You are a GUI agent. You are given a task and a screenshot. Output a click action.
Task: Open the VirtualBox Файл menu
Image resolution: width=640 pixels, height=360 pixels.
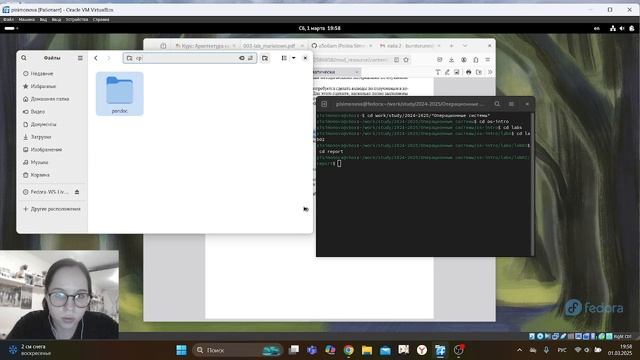[x=9, y=20]
